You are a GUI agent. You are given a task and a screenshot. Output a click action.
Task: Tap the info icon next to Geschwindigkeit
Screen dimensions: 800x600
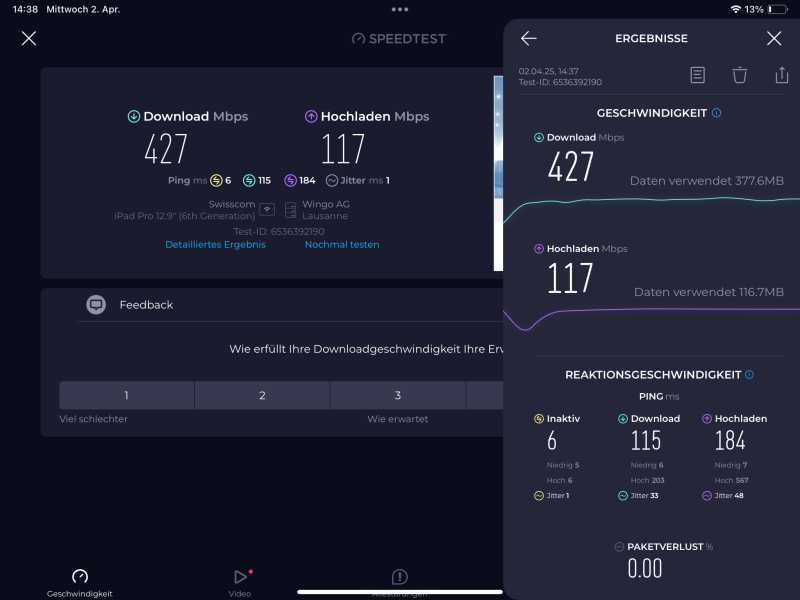716,113
